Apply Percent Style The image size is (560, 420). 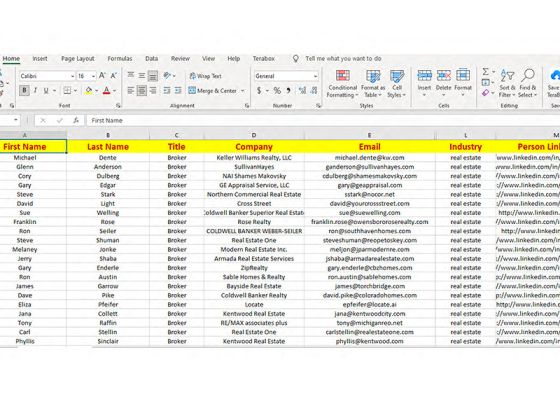(277, 91)
